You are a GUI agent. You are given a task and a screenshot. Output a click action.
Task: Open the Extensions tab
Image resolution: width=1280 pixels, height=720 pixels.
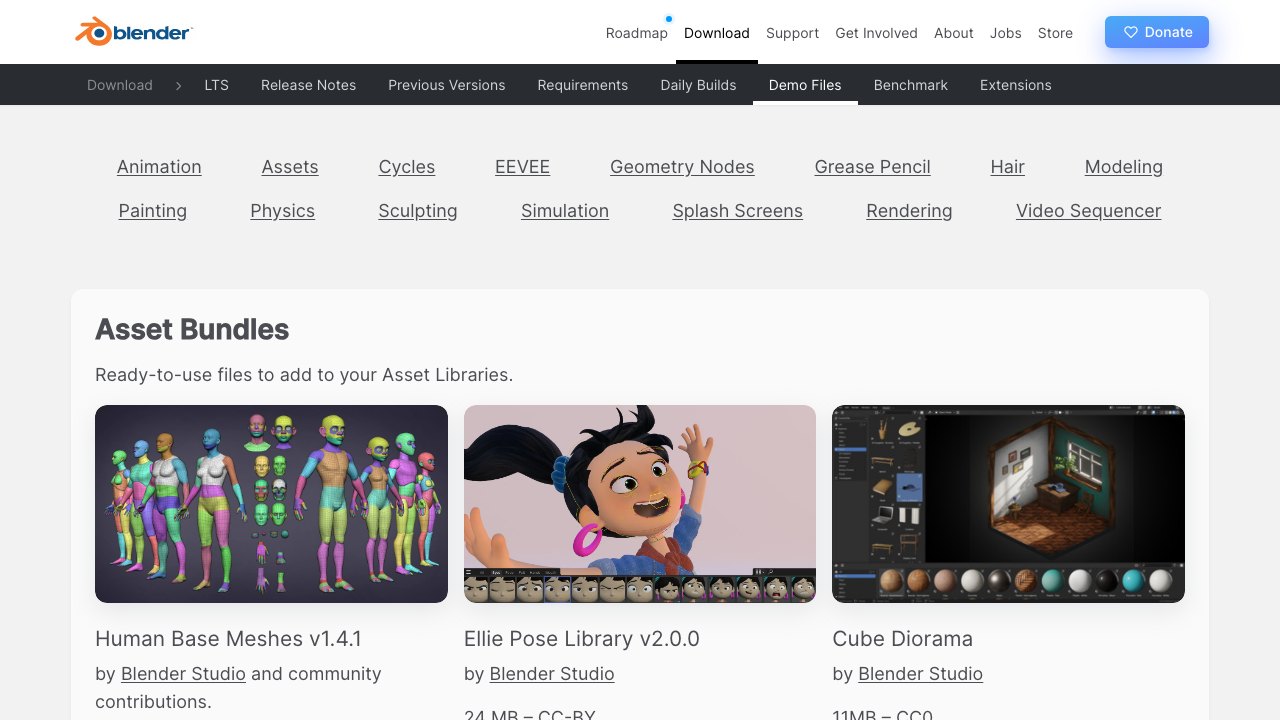(x=1015, y=85)
